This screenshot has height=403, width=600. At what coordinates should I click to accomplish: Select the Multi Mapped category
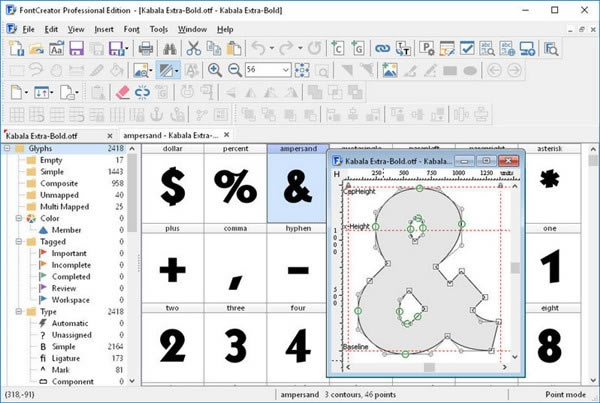(64, 207)
